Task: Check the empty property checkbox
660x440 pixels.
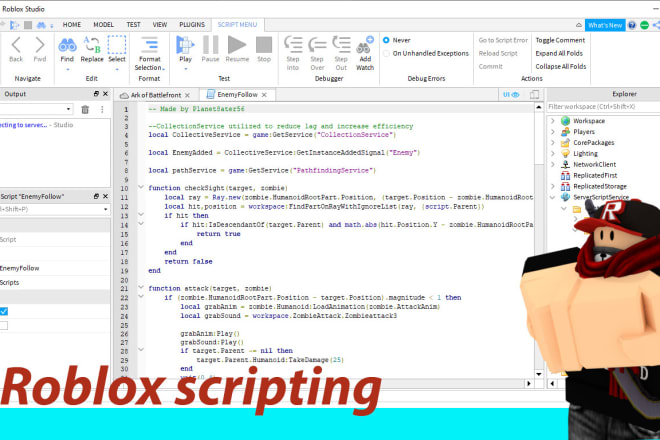Action: [x=3, y=325]
